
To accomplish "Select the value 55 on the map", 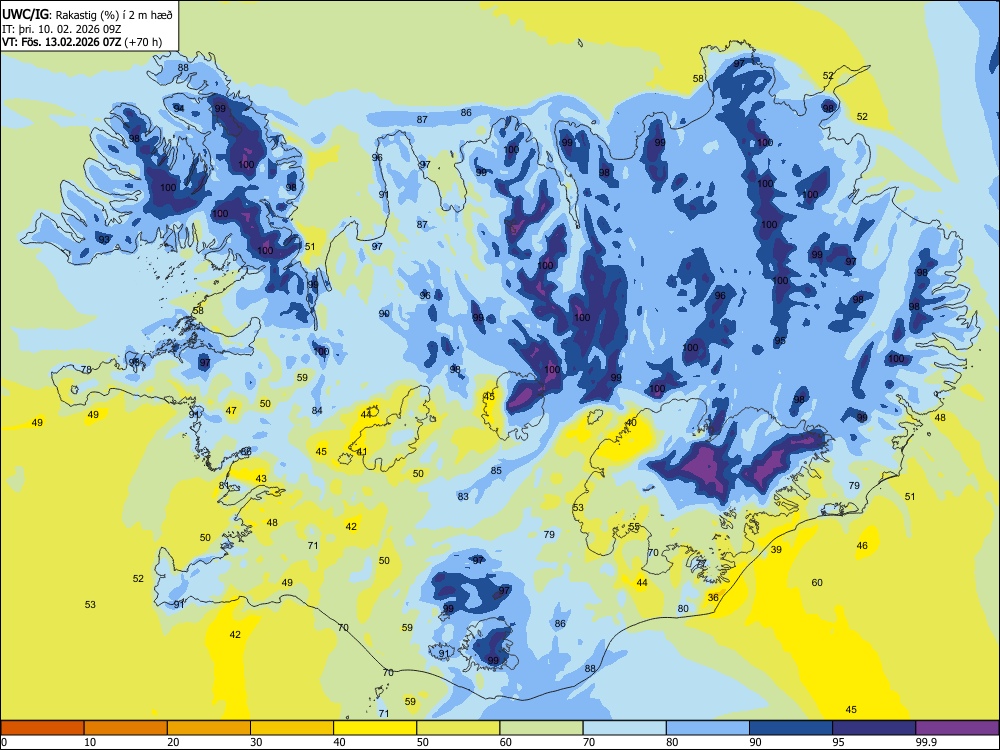I will pyautogui.click(x=634, y=527).
